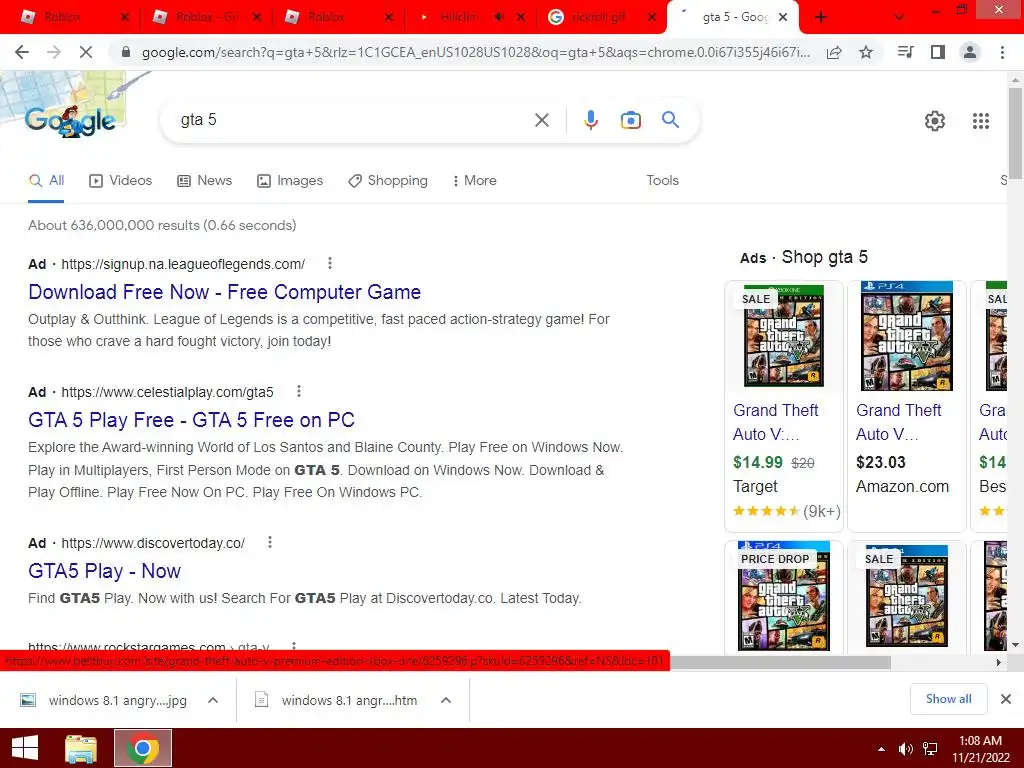Stop loading the page

point(86,52)
